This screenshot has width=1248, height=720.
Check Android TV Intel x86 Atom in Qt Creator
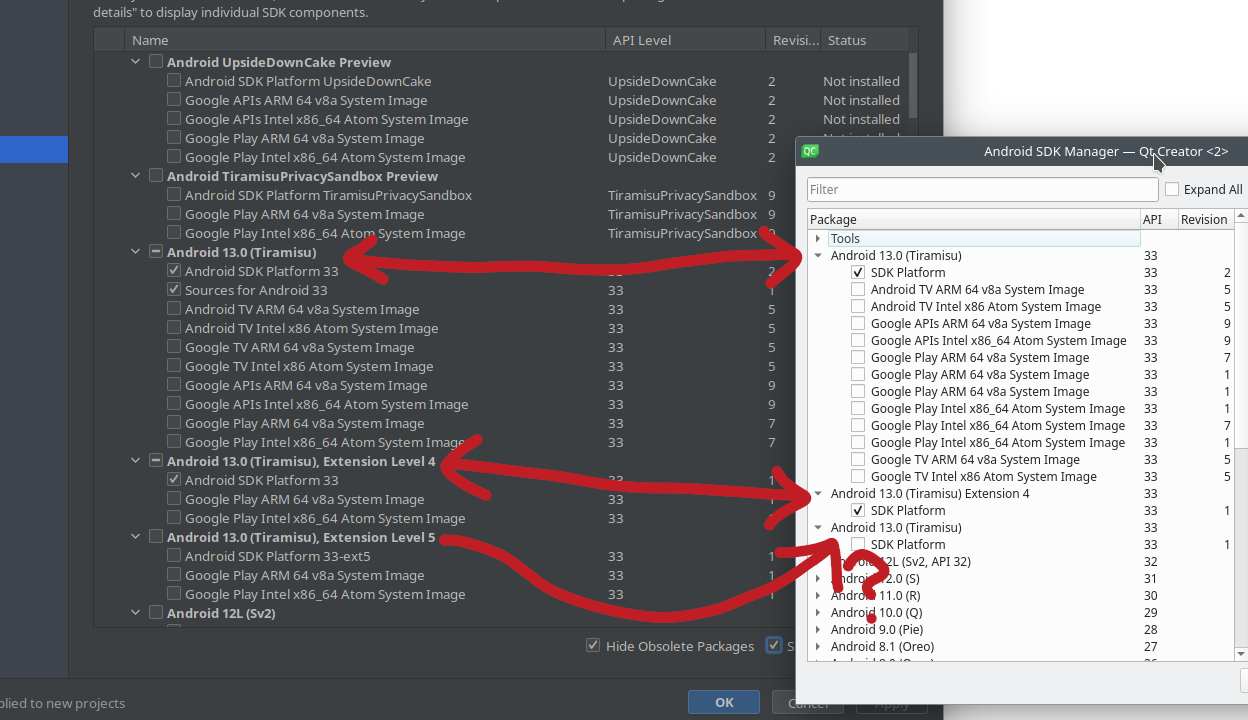[858, 307]
